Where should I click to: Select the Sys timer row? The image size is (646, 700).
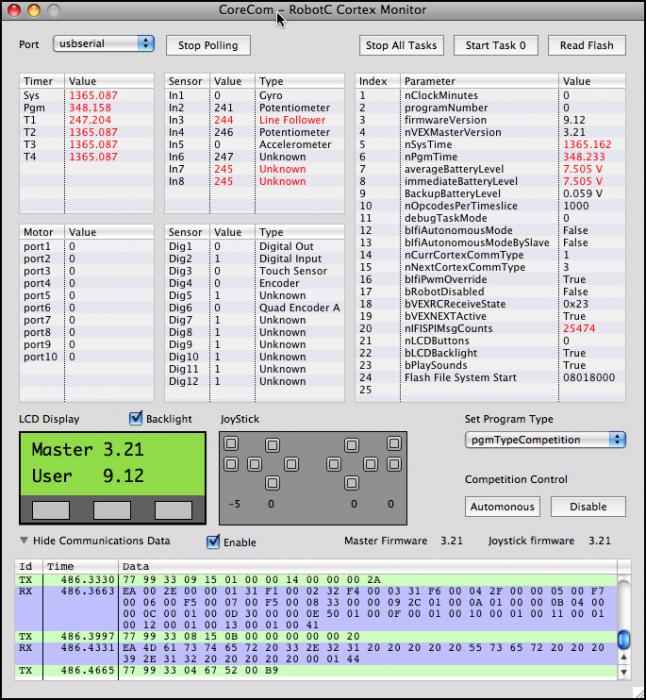pyautogui.click(x=87, y=96)
